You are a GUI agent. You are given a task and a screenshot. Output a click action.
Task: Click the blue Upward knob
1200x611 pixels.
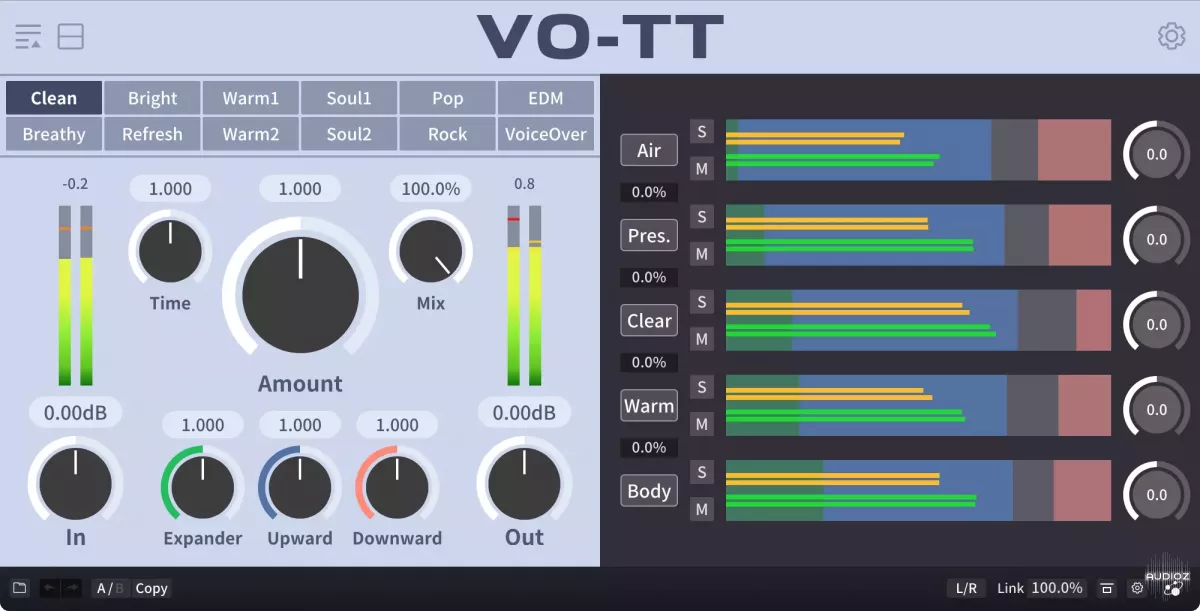pos(299,486)
